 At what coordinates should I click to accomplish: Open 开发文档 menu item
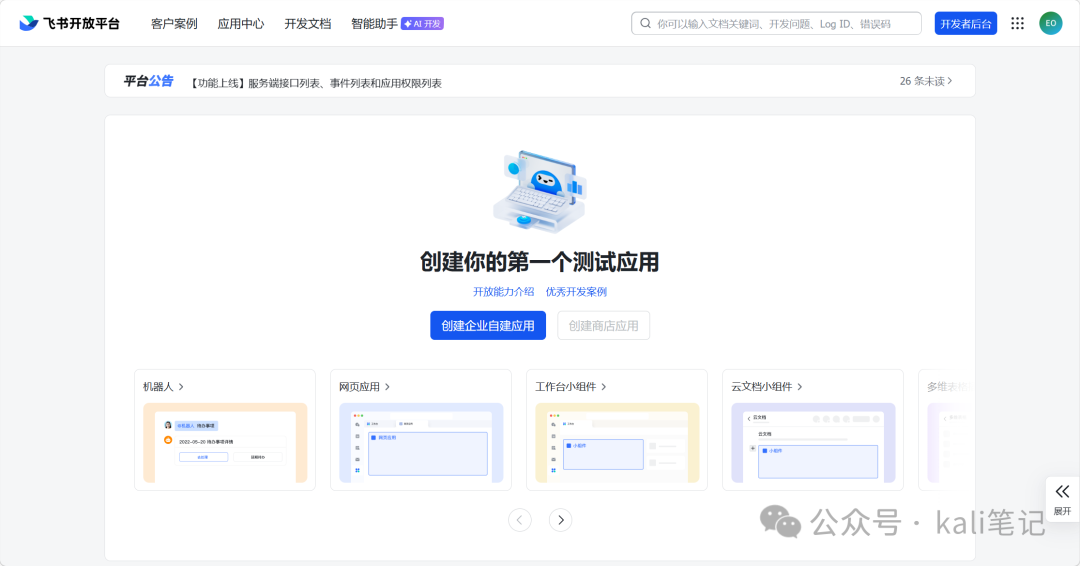pos(308,23)
